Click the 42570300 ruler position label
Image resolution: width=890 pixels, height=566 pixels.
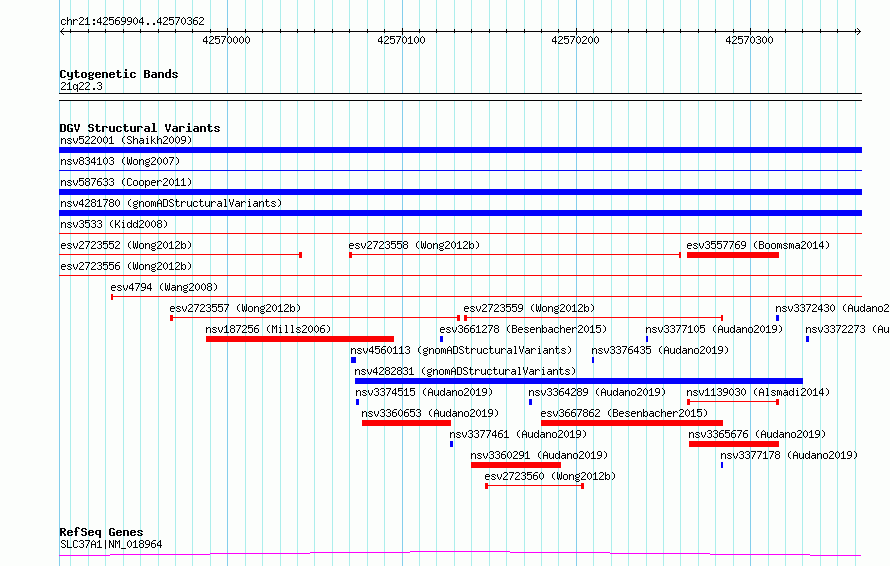pyautogui.click(x=749, y=40)
